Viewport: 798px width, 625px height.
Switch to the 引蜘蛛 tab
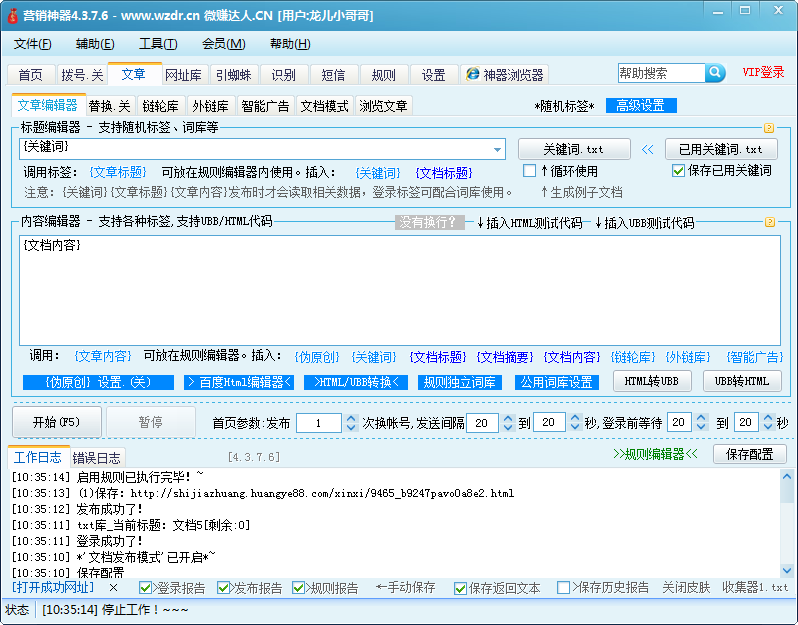234,75
